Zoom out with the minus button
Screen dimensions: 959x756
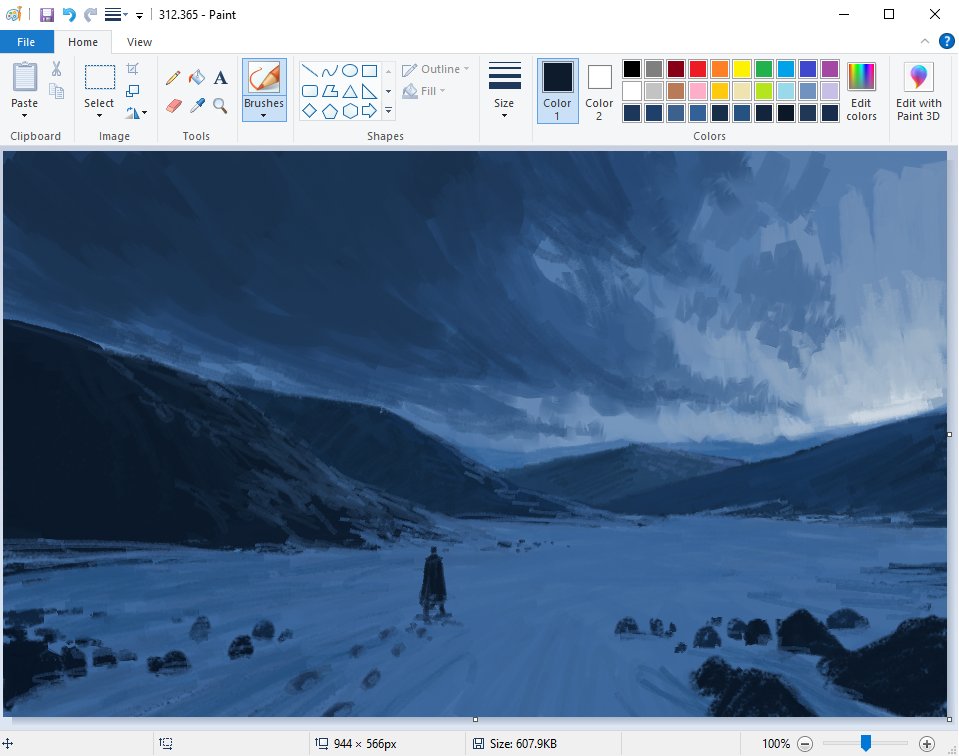tap(805, 744)
